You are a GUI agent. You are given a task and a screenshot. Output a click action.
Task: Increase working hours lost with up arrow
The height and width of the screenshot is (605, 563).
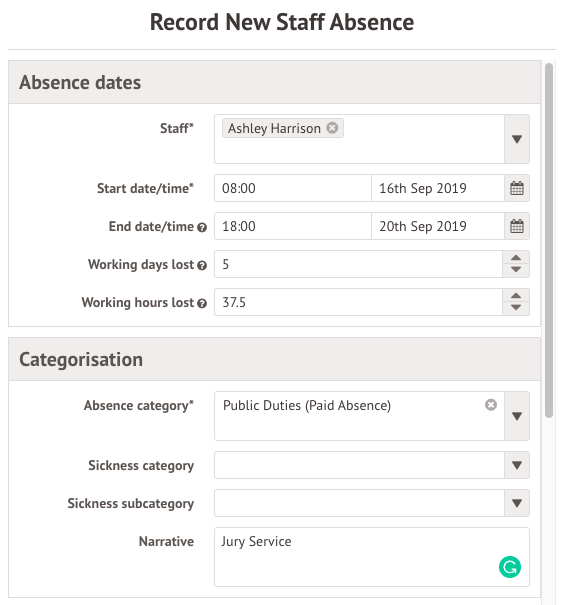pyautogui.click(x=516, y=296)
